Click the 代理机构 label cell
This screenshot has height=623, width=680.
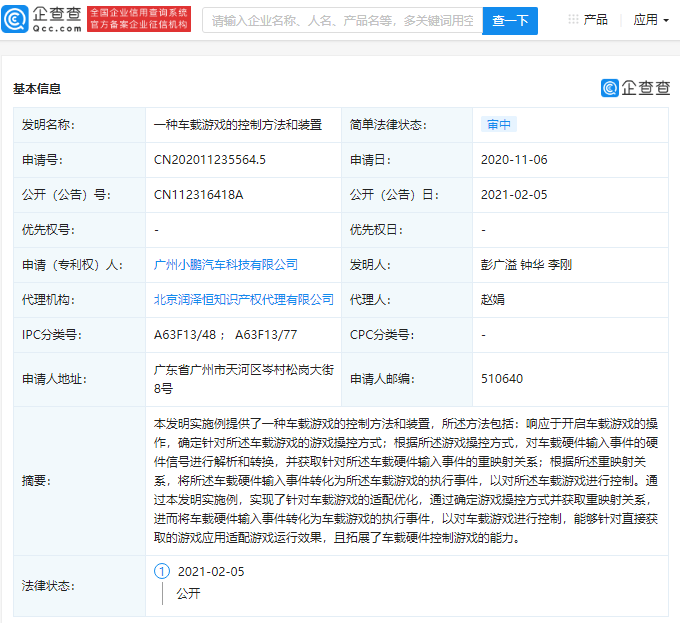[x=80, y=300]
